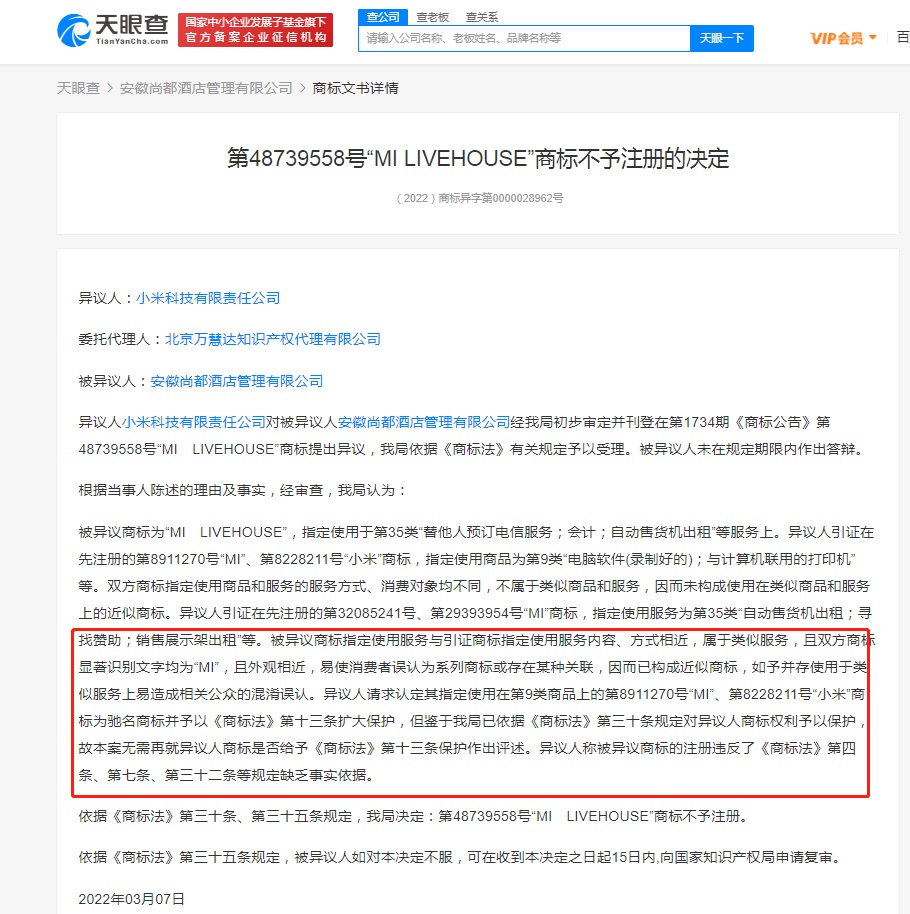Open 北京万慧达知识产权代理有限公司 agent link
The height and width of the screenshot is (914, 910).
coord(273,339)
